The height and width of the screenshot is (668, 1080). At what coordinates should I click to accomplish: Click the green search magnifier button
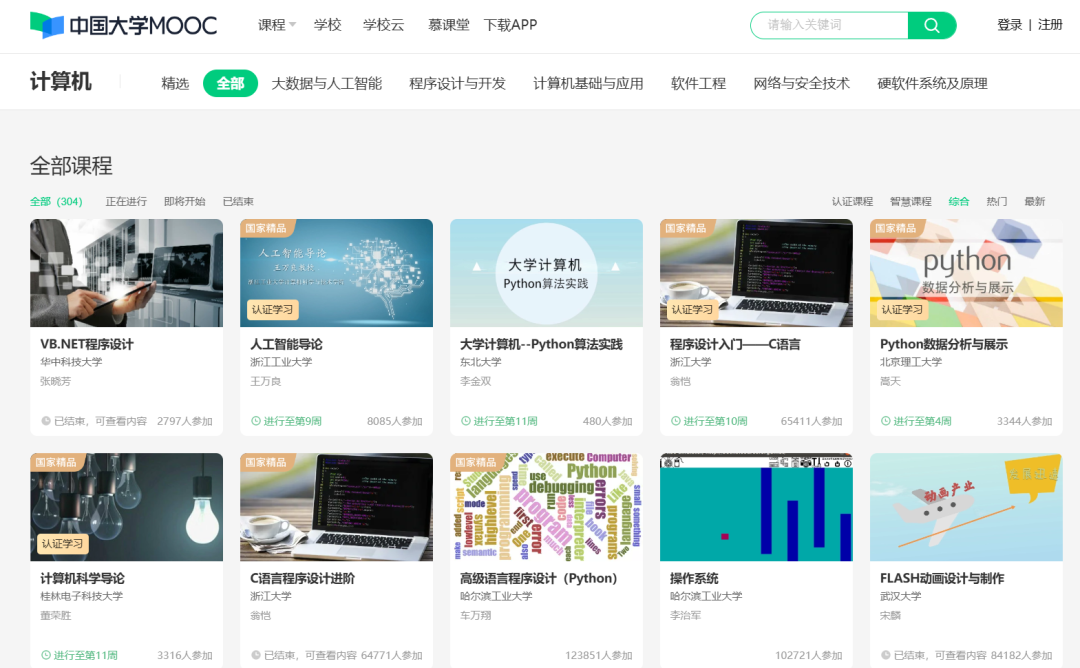pos(932,25)
